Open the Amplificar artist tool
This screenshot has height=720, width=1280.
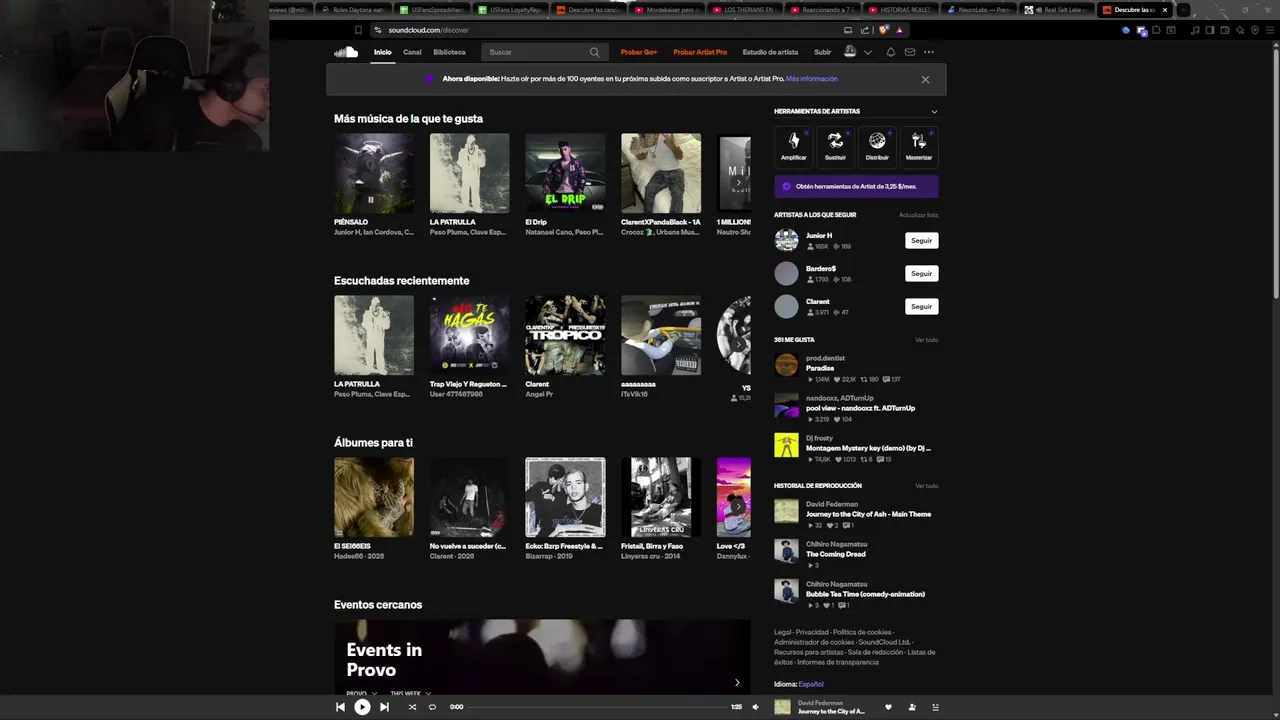coord(793,146)
